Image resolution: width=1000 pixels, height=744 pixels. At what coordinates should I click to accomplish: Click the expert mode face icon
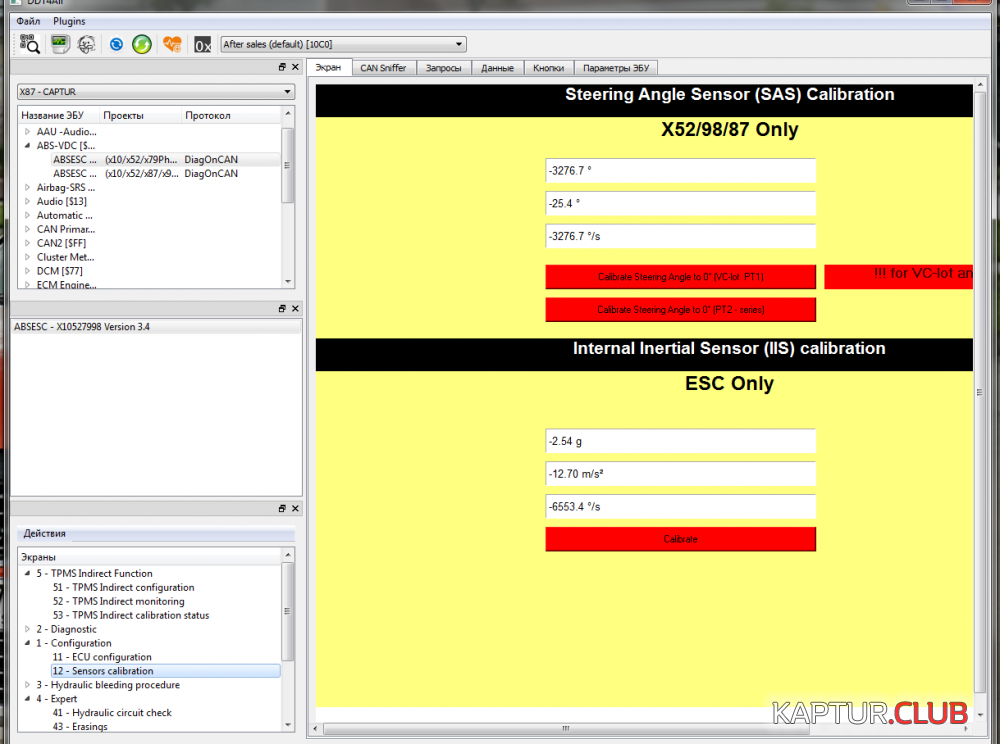[x=87, y=44]
